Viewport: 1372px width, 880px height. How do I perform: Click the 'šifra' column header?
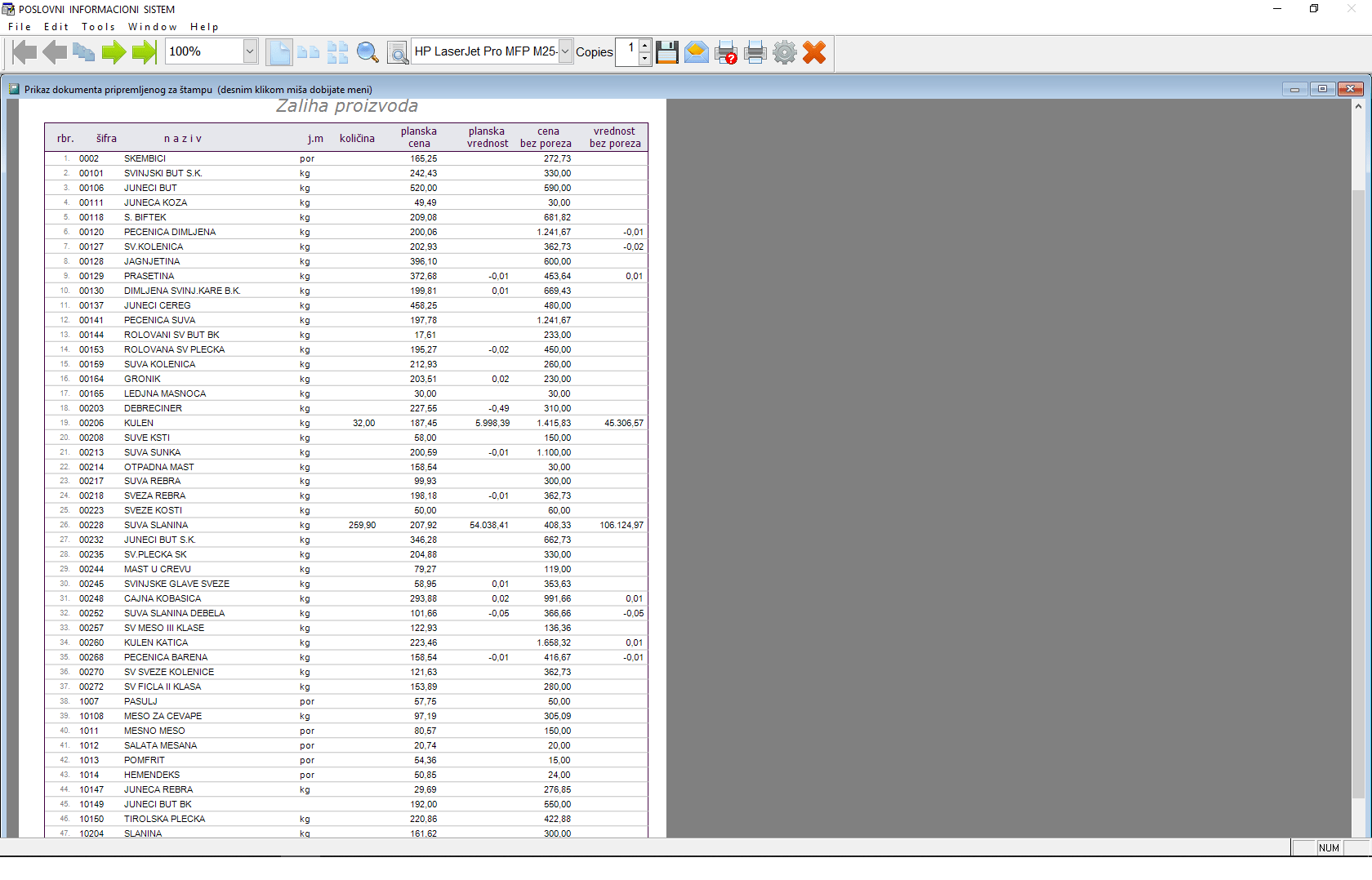click(x=106, y=139)
